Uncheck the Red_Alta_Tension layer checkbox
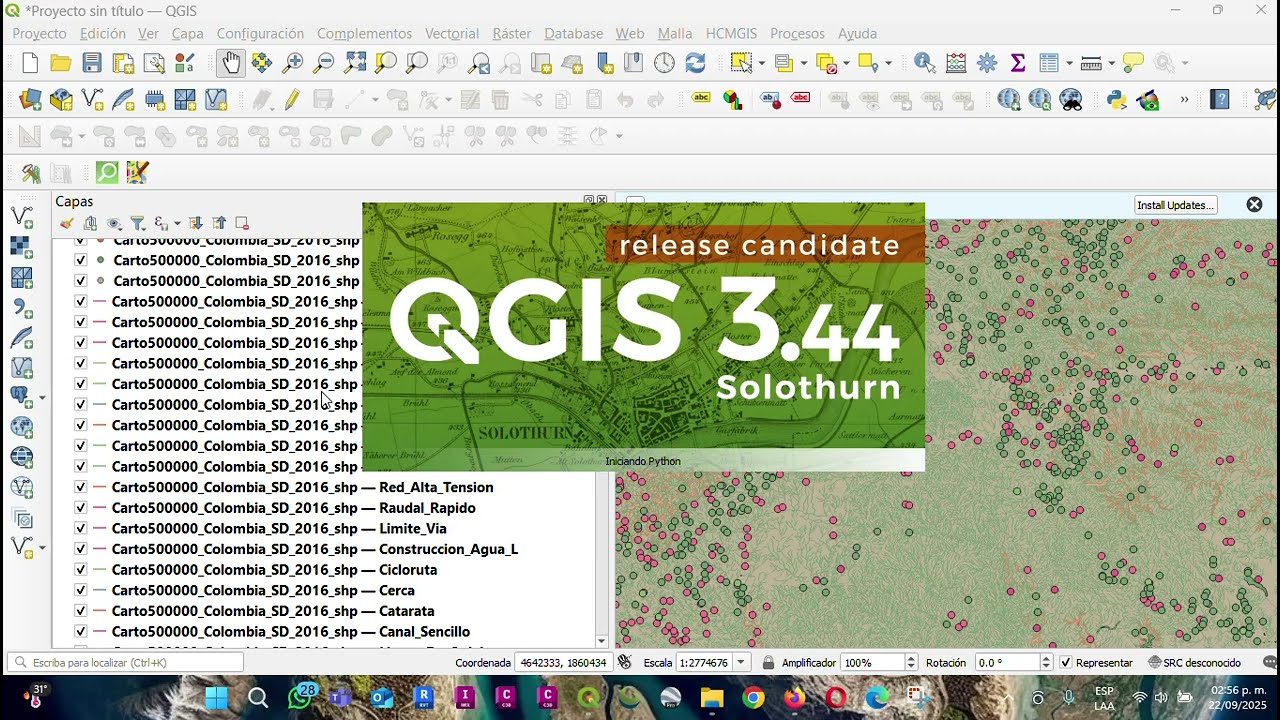The width and height of the screenshot is (1280, 720). click(81, 487)
